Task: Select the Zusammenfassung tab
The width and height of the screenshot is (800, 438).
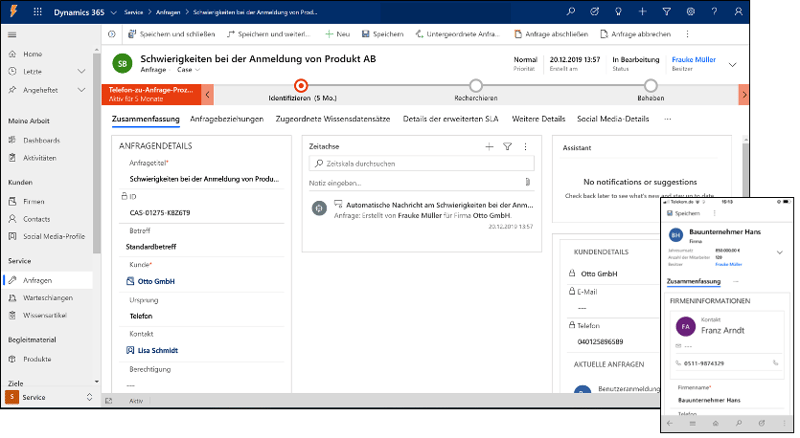Action: point(146,119)
